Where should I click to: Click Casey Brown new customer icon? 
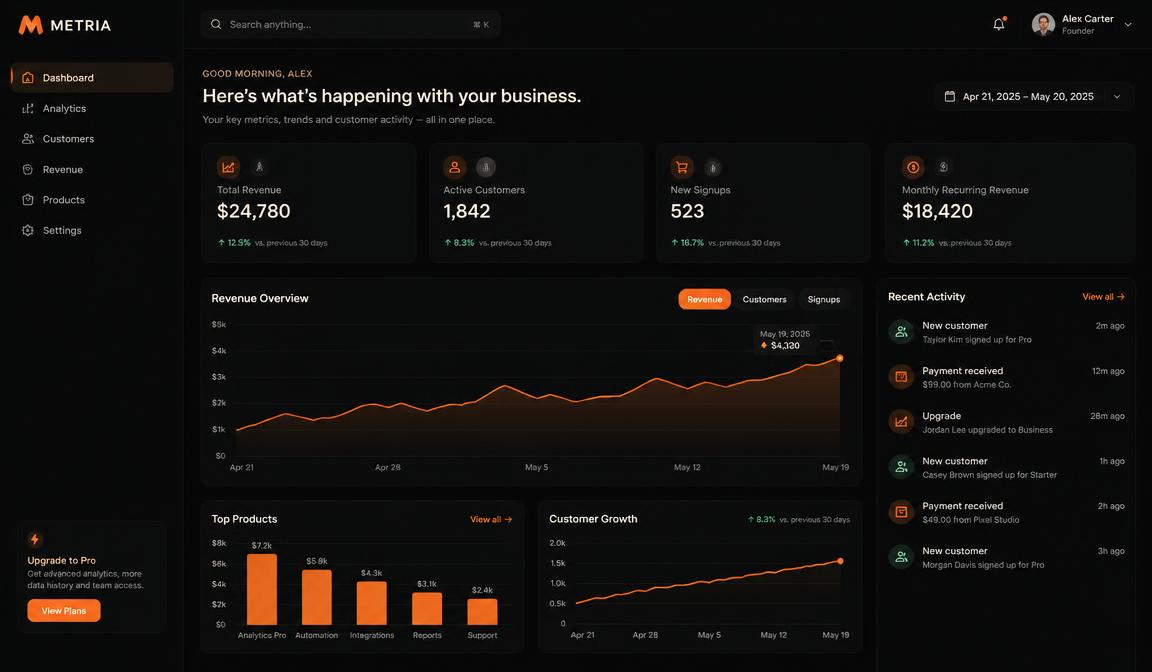tap(901, 467)
